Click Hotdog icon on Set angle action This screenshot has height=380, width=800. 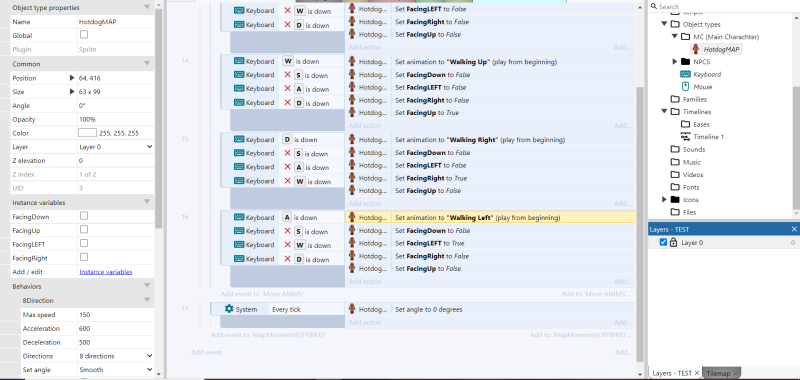click(352, 309)
